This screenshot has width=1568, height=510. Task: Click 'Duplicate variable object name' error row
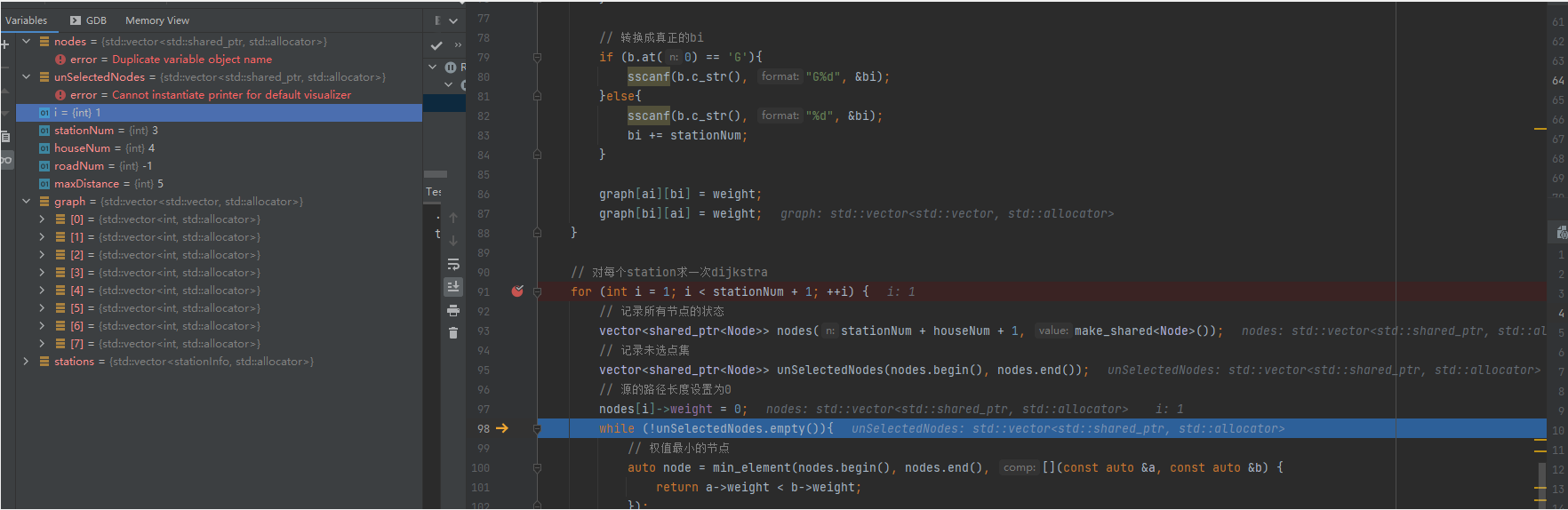click(x=219, y=60)
